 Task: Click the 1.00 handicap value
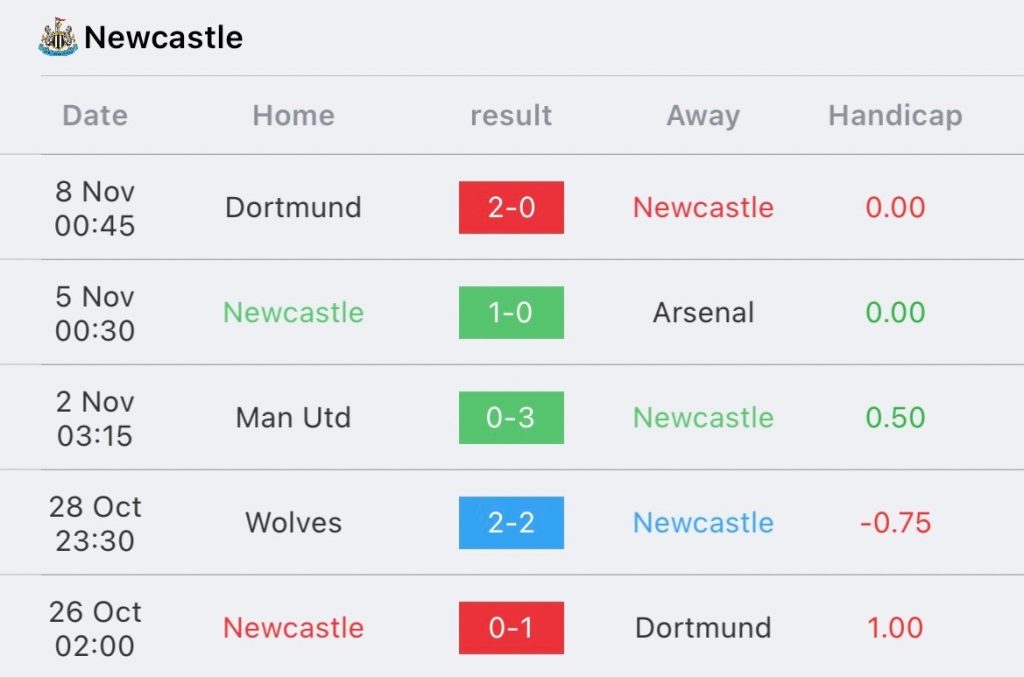pos(895,628)
